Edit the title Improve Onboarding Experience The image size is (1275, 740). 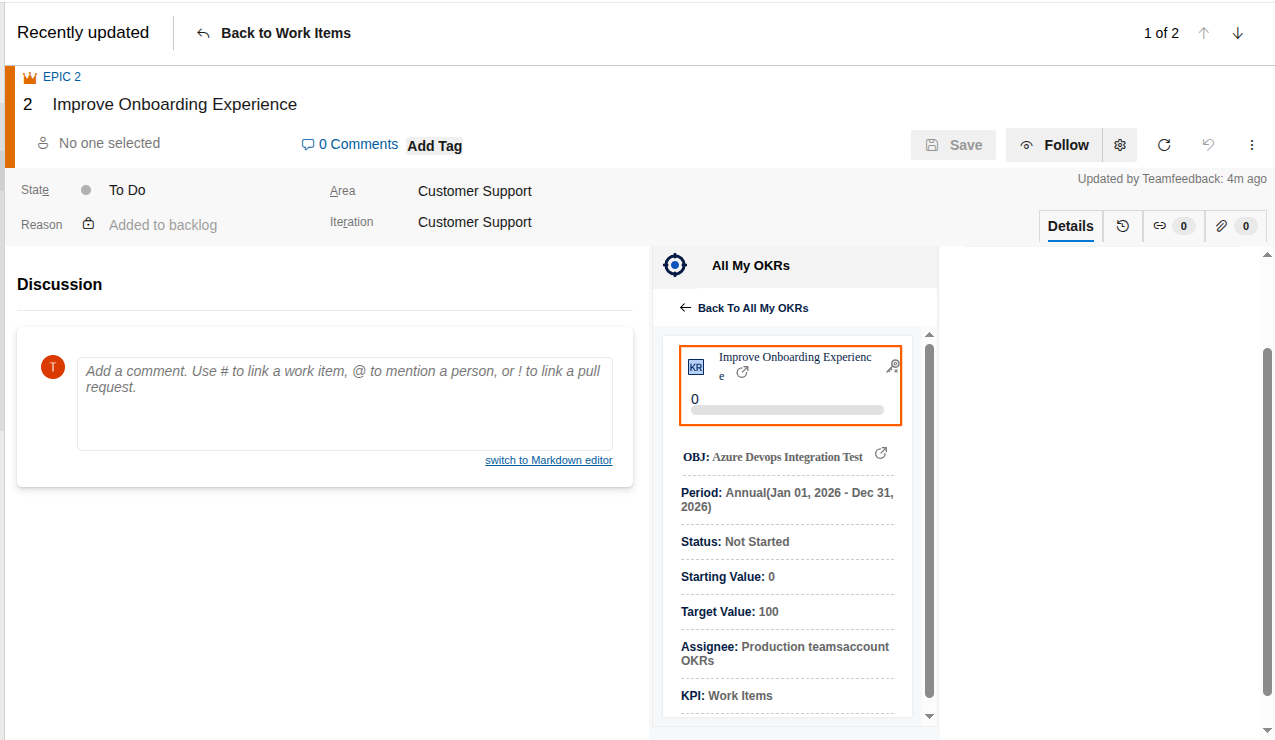pyautogui.click(x=175, y=104)
